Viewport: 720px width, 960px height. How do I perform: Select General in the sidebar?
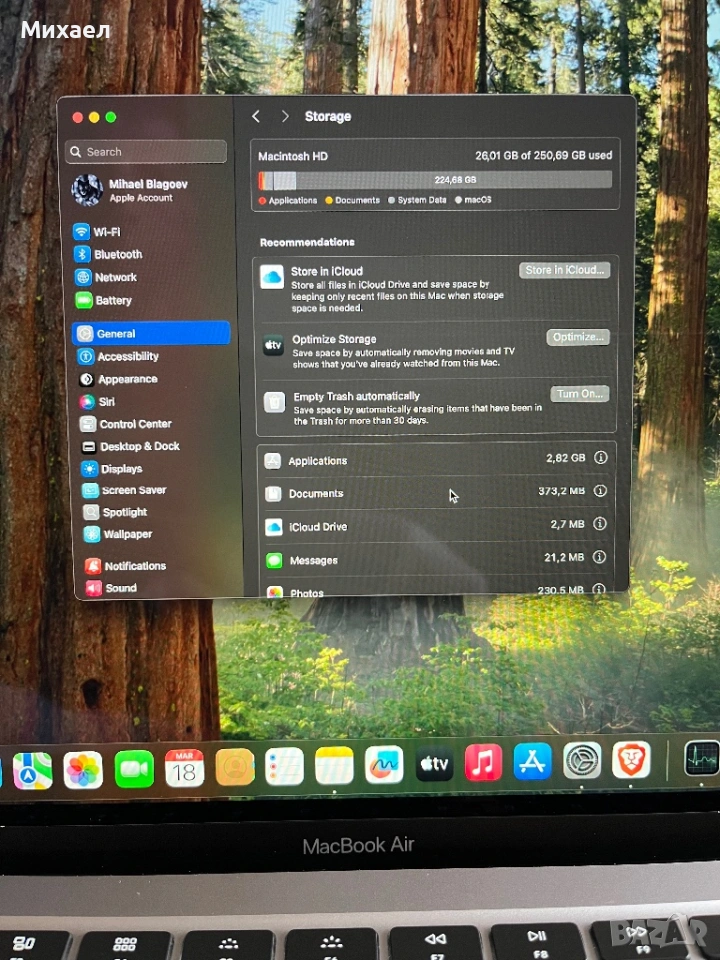point(151,333)
